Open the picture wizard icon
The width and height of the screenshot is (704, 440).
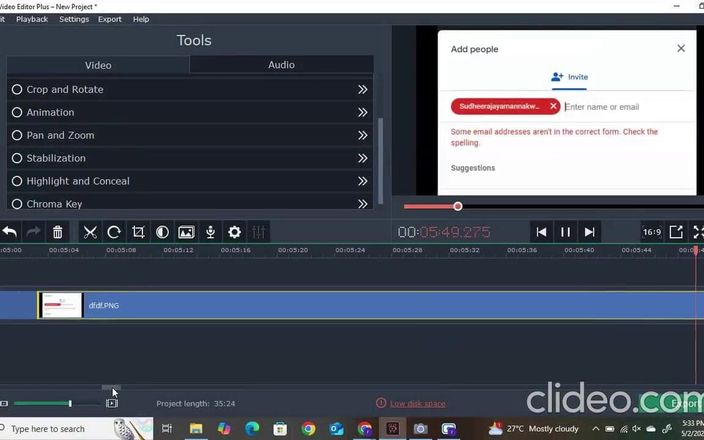click(x=186, y=232)
